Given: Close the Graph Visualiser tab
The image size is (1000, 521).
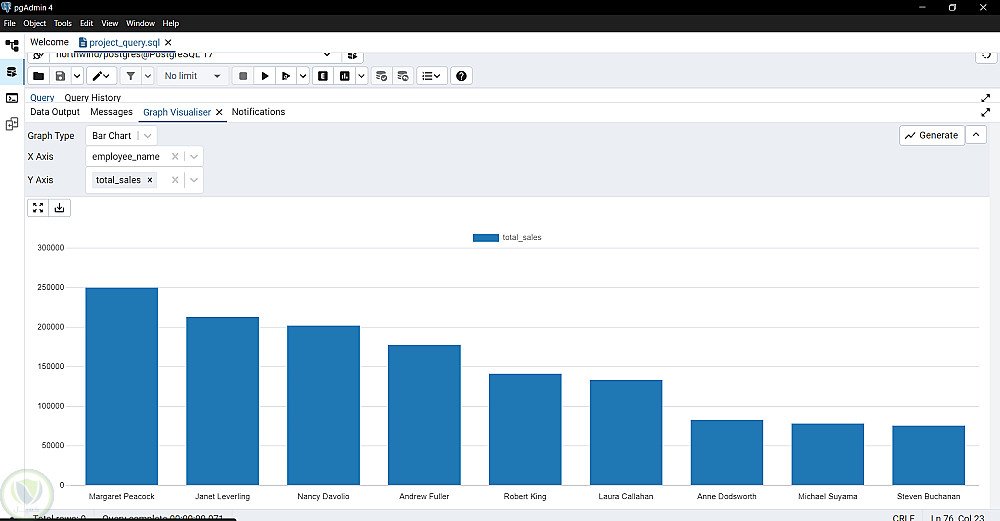Looking at the screenshot, I should pos(219,112).
